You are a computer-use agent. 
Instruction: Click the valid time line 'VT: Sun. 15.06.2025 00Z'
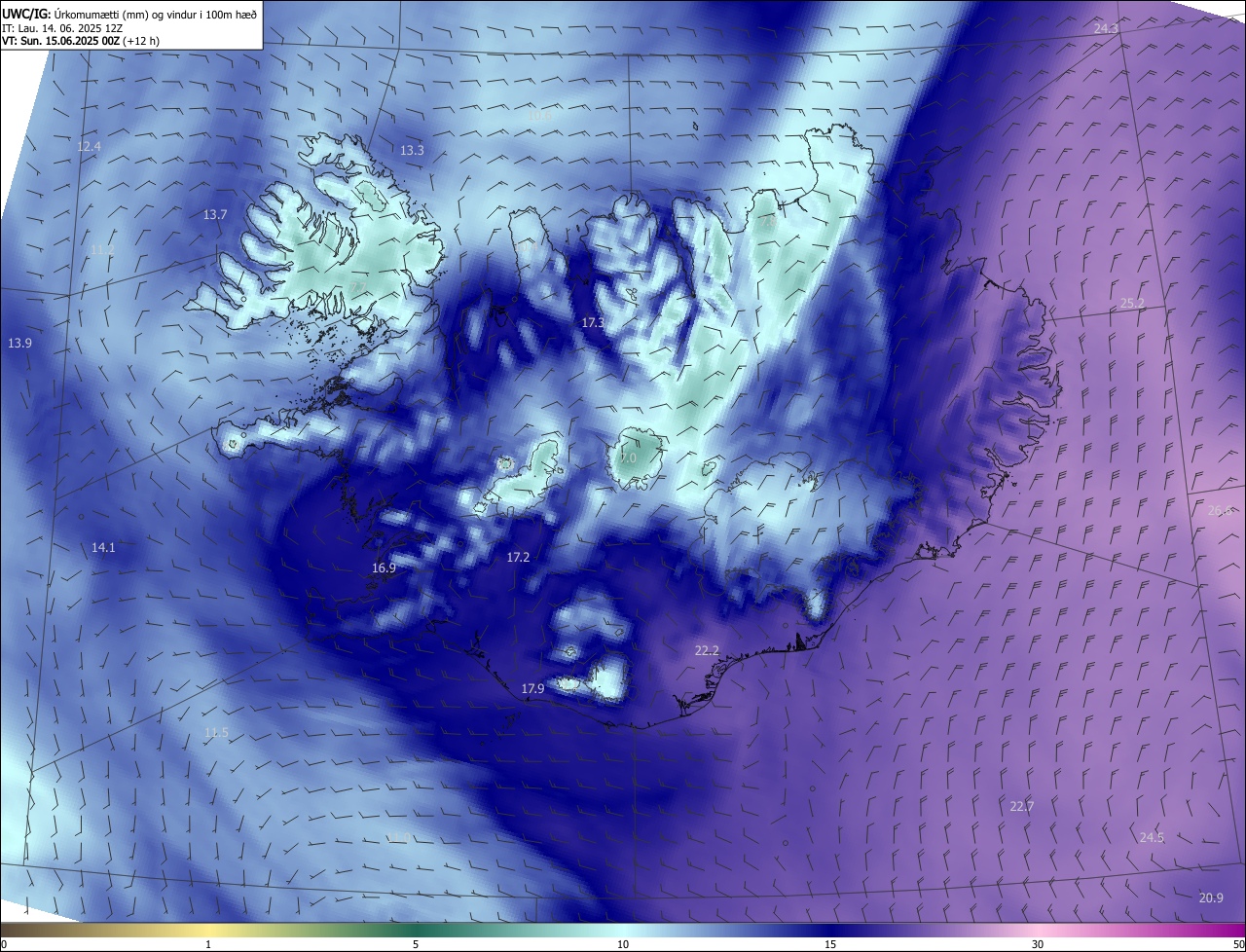[x=60, y=42]
